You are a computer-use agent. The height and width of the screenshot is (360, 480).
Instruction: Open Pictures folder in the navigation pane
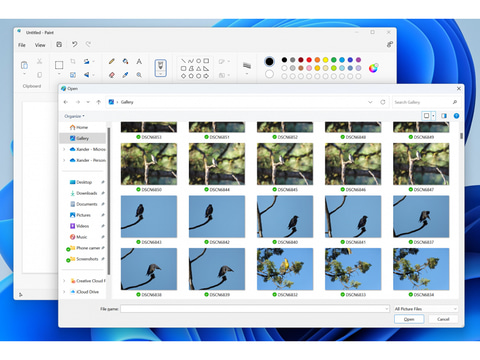tap(83, 215)
